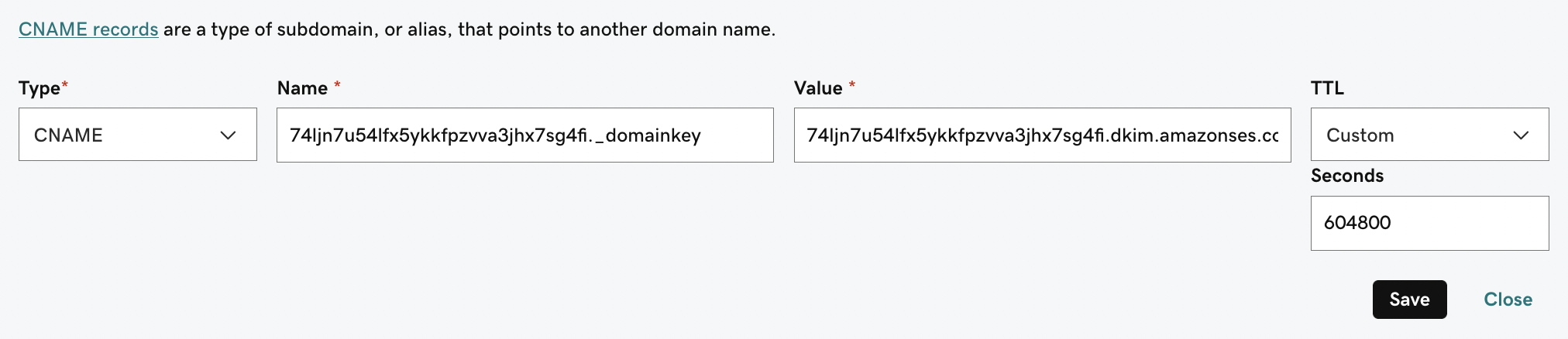Screen dimensions: 1568x339
Task: Click the "Type" field label
Action: [x=39, y=88]
